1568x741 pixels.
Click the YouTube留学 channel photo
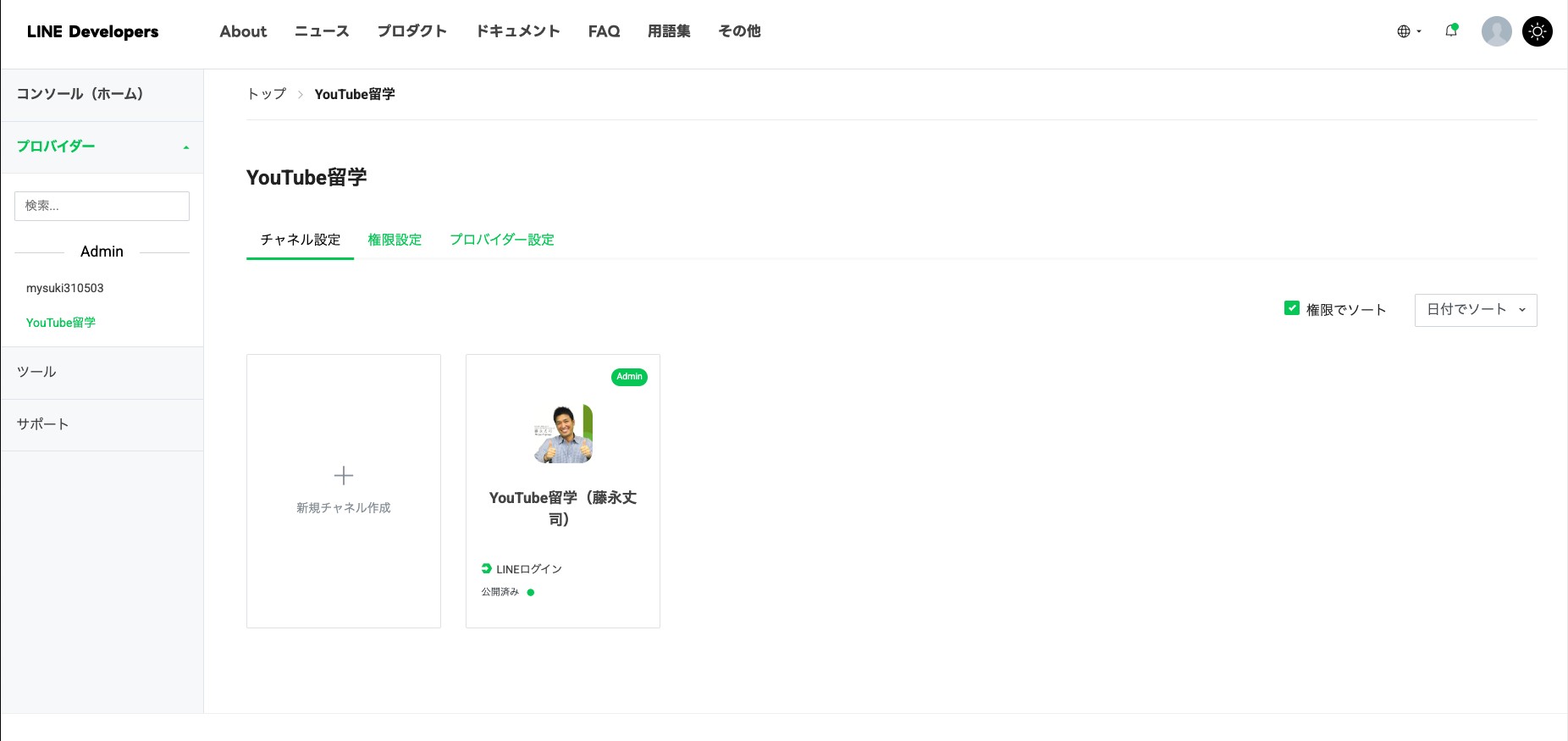tap(563, 434)
